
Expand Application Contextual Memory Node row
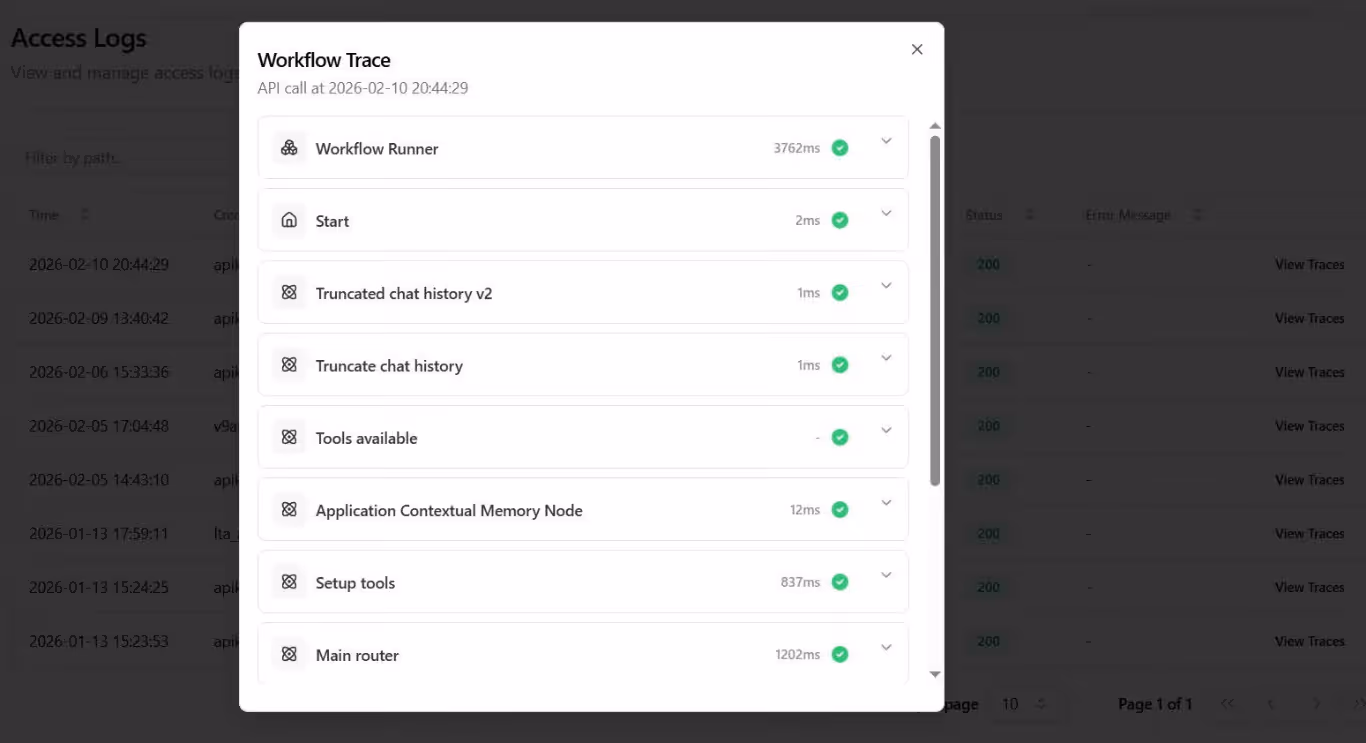click(886, 503)
